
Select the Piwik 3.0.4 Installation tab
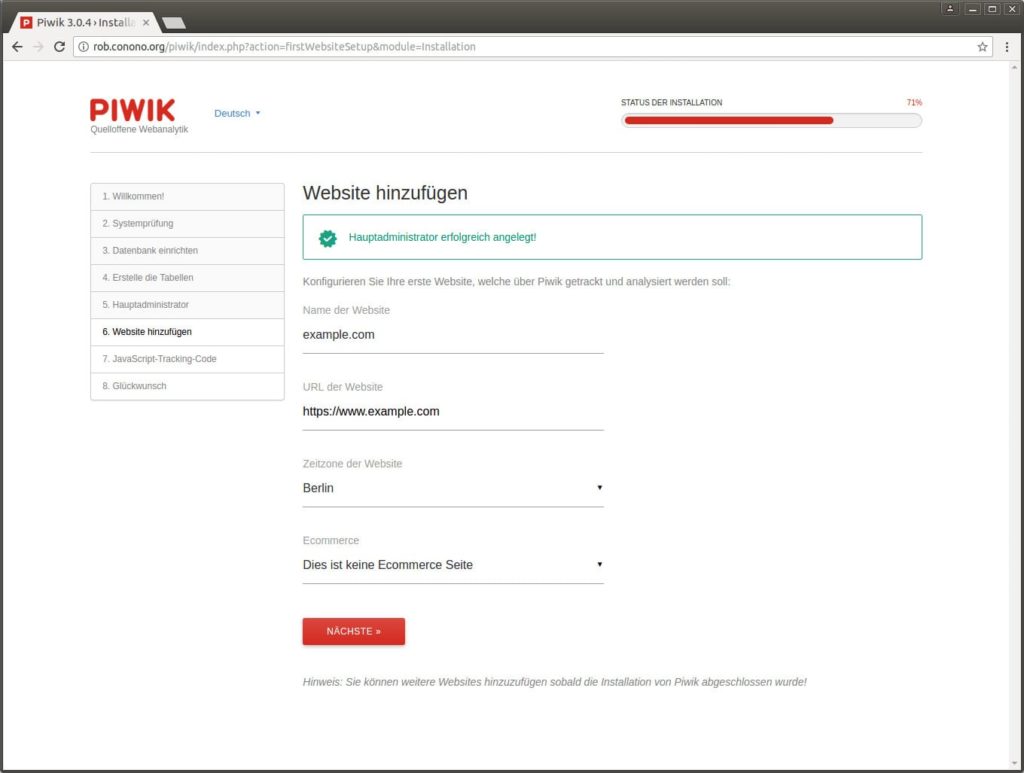click(x=84, y=23)
